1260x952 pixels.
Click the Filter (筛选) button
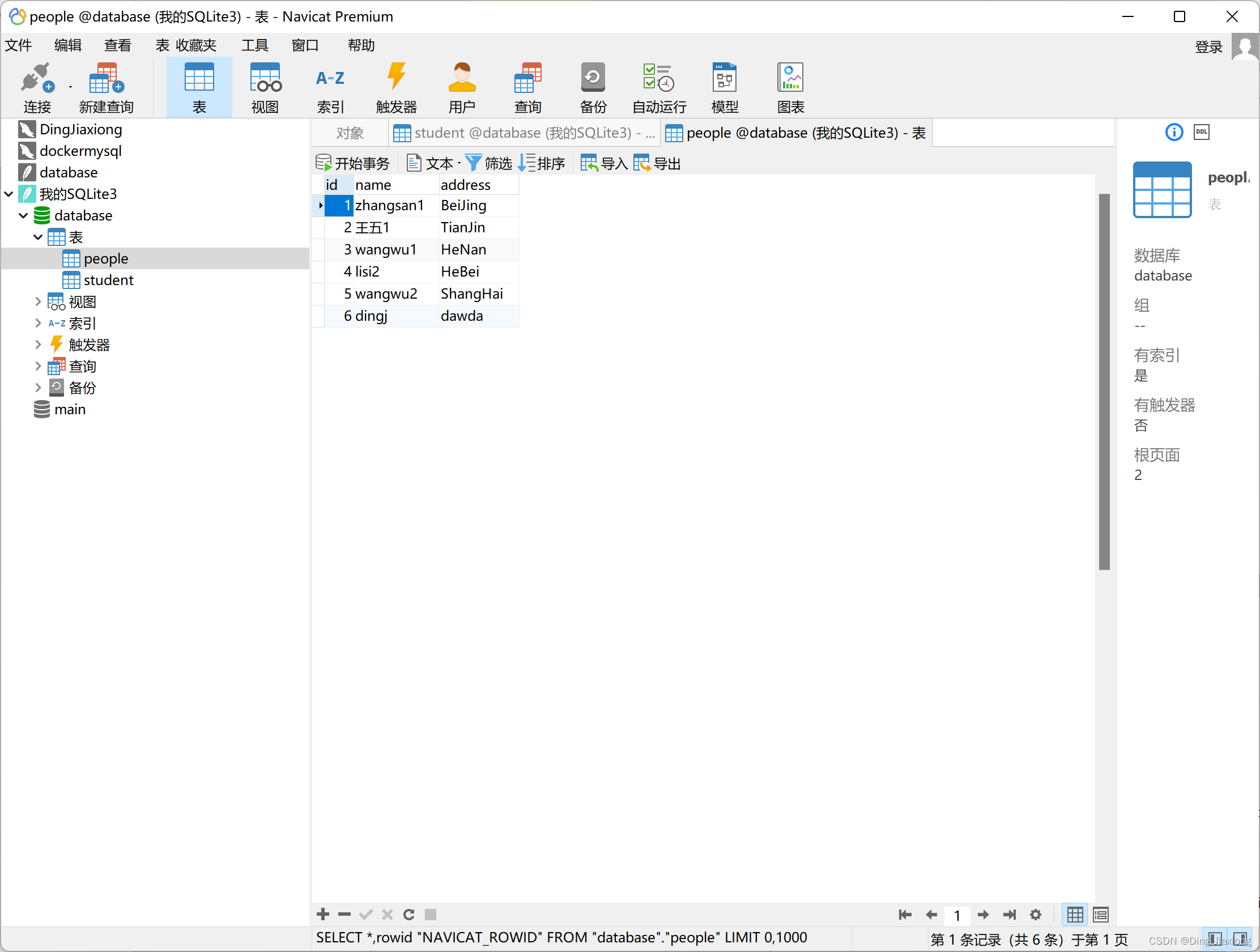click(x=489, y=164)
